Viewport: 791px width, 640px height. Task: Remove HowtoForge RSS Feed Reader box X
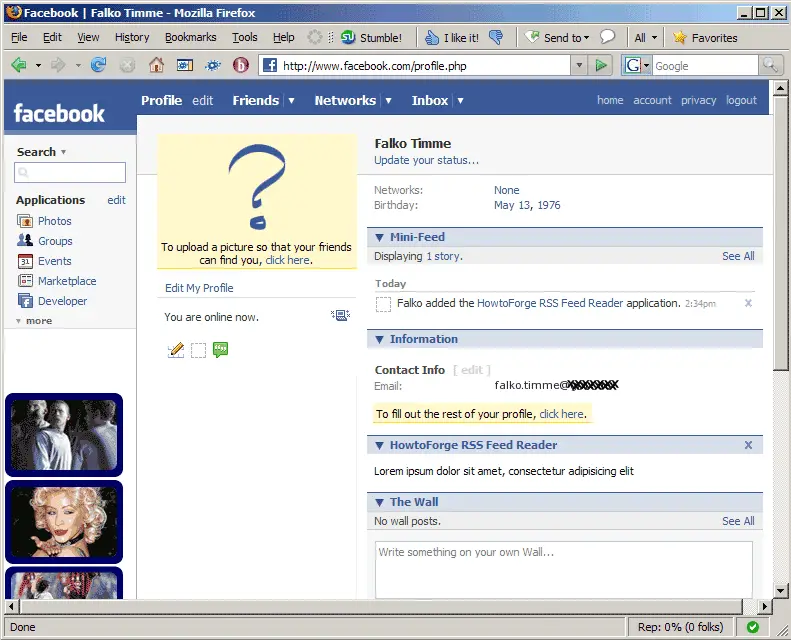pyautogui.click(x=748, y=445)
